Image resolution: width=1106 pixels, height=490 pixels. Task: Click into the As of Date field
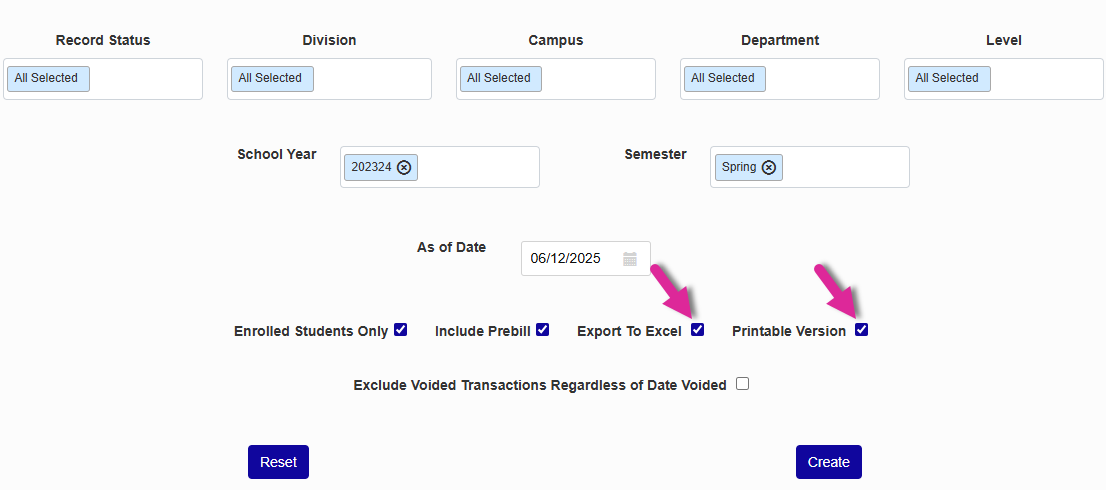click(566, 259)
